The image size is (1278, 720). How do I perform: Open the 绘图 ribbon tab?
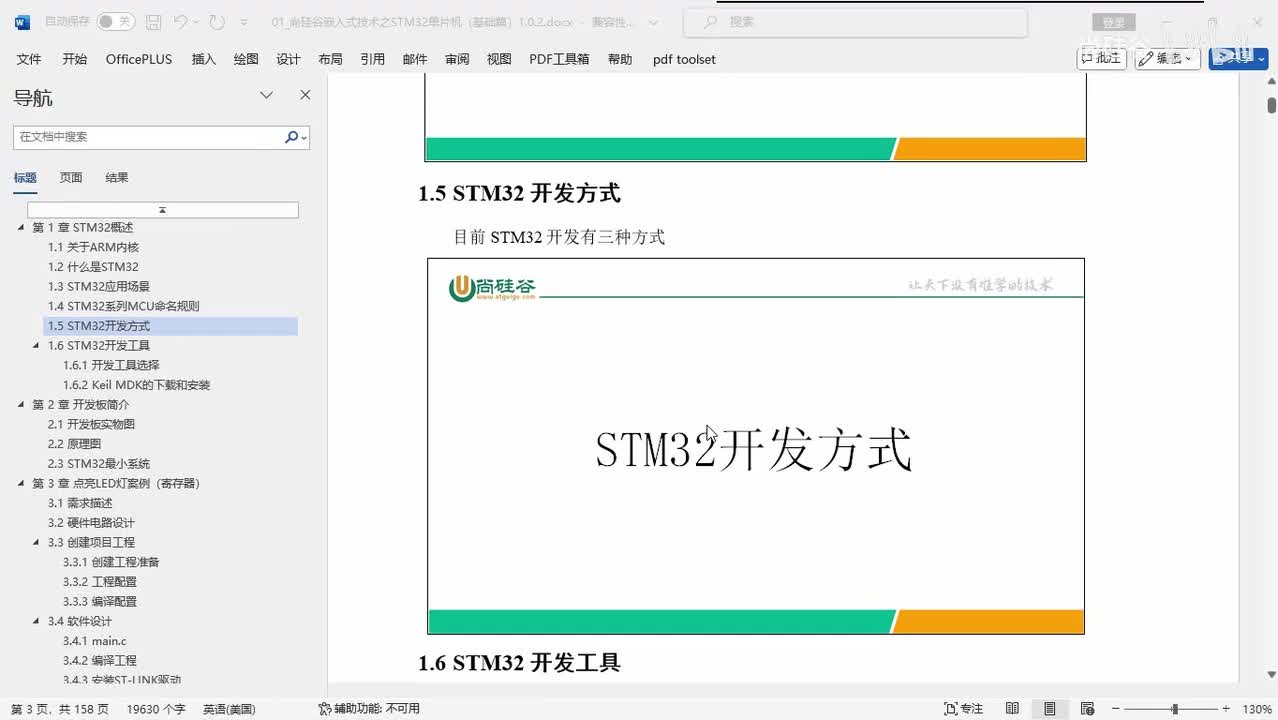pos(246,59)
